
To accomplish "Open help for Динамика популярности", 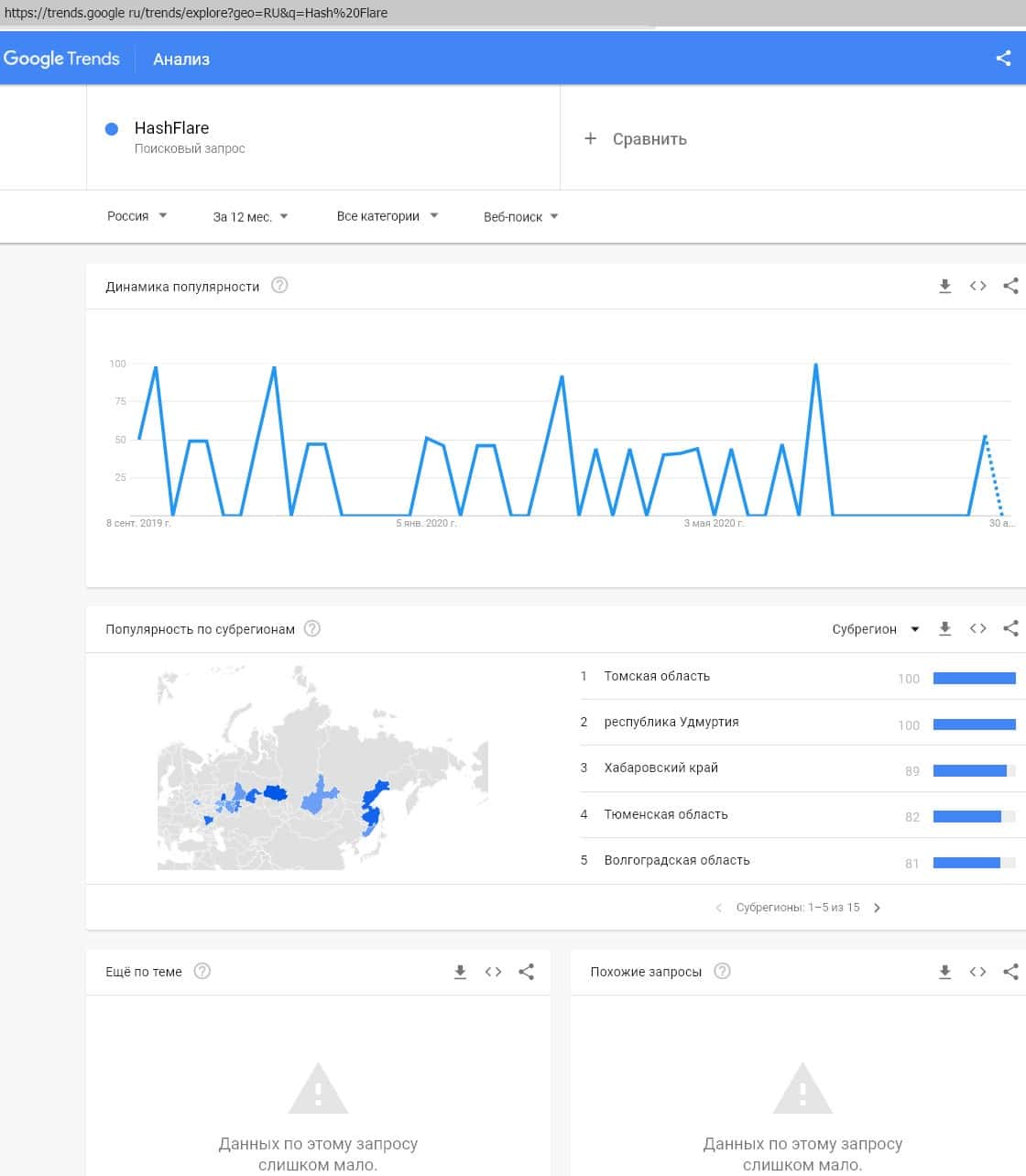I will click(279, 286).
